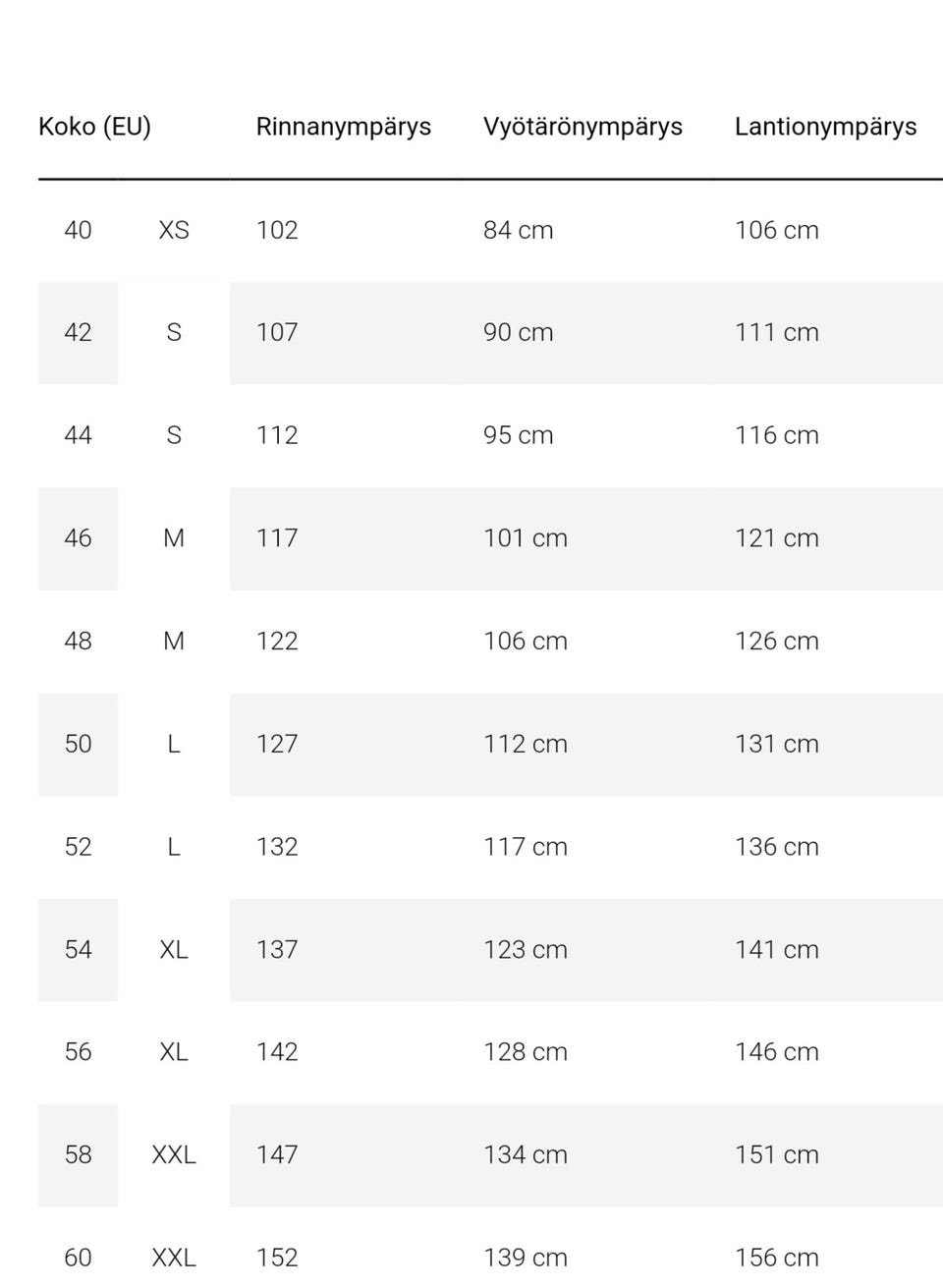Screen dimensions: 943x1288
Task: Select the Vyötärönympärys column header
Action: (582, 127)
